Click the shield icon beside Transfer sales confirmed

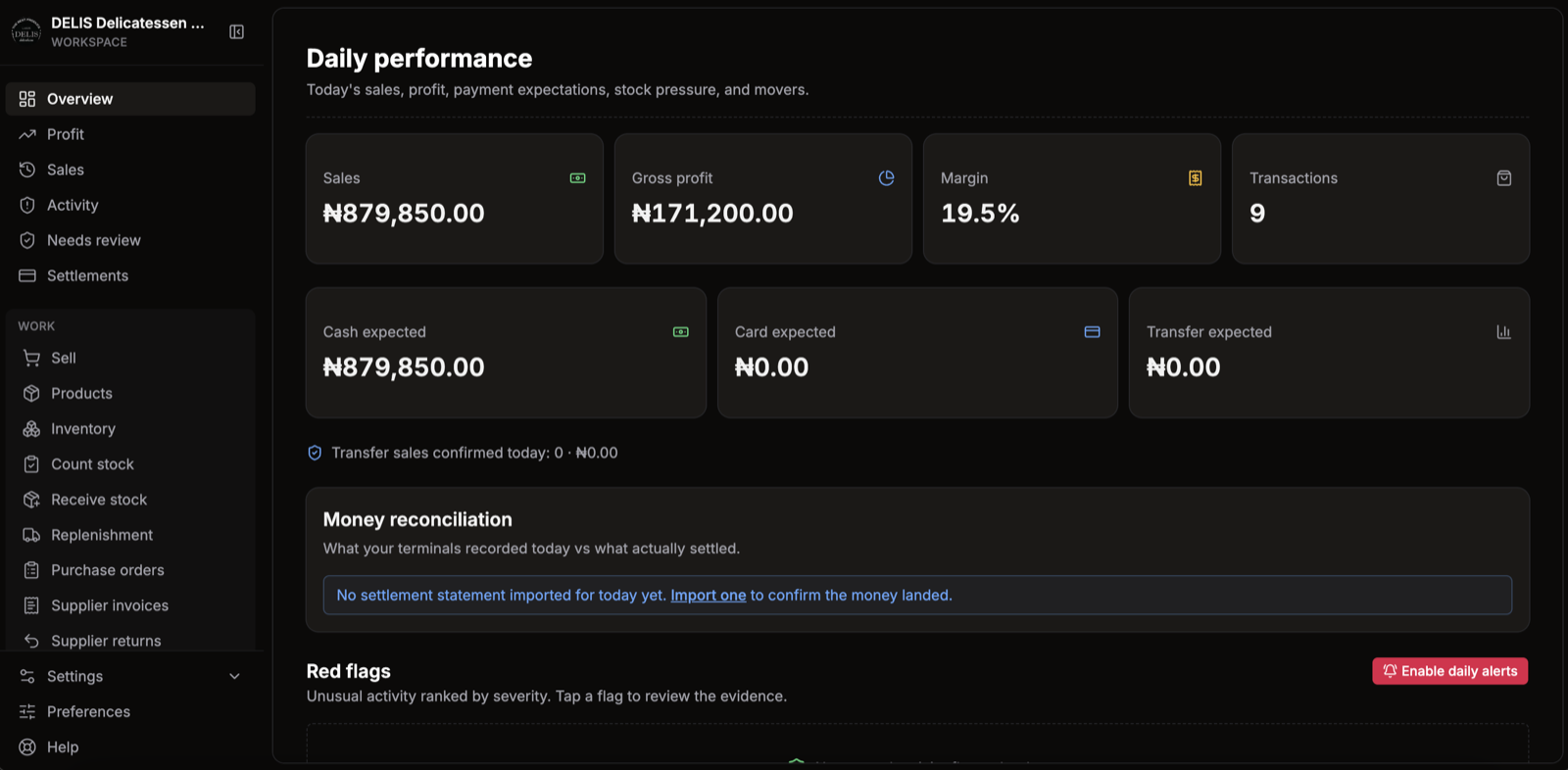tap(315, 453)
